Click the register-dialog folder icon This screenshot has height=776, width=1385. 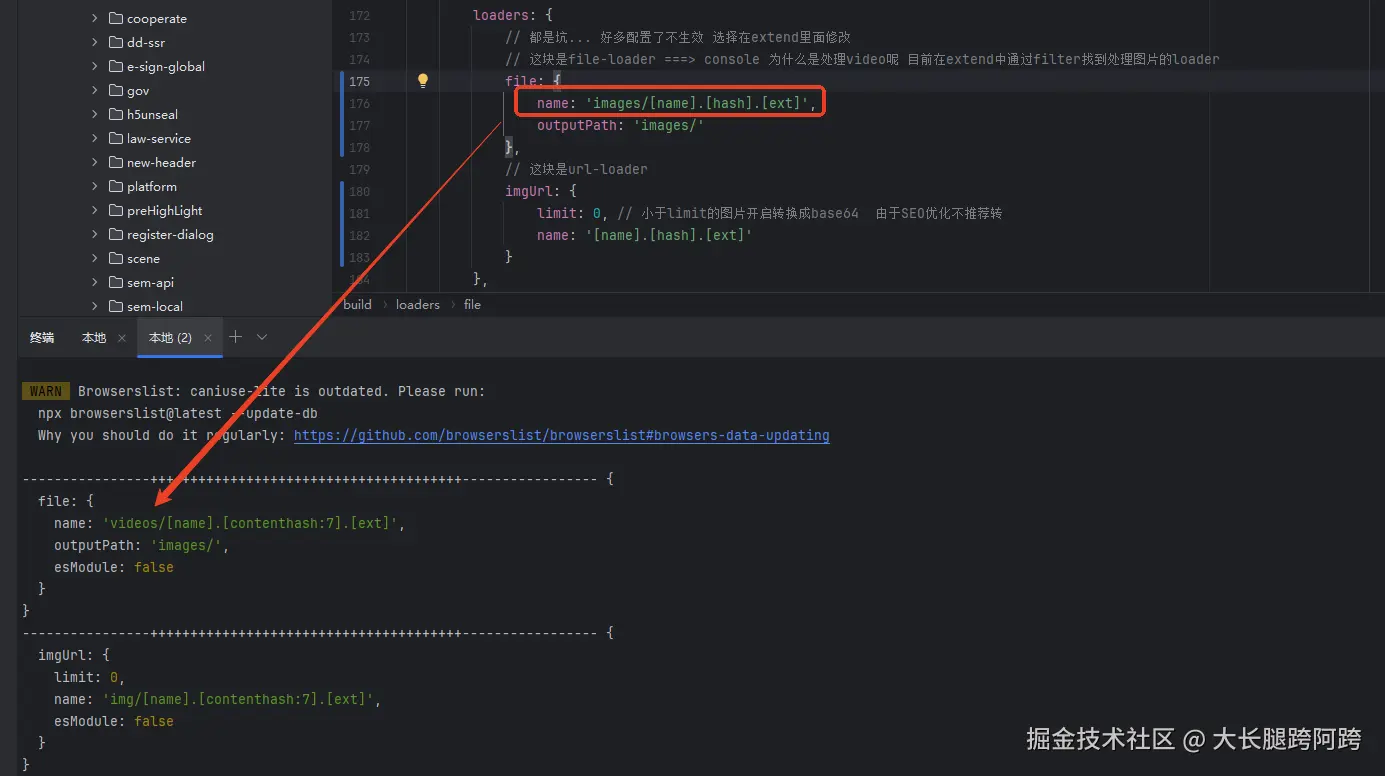115,234
